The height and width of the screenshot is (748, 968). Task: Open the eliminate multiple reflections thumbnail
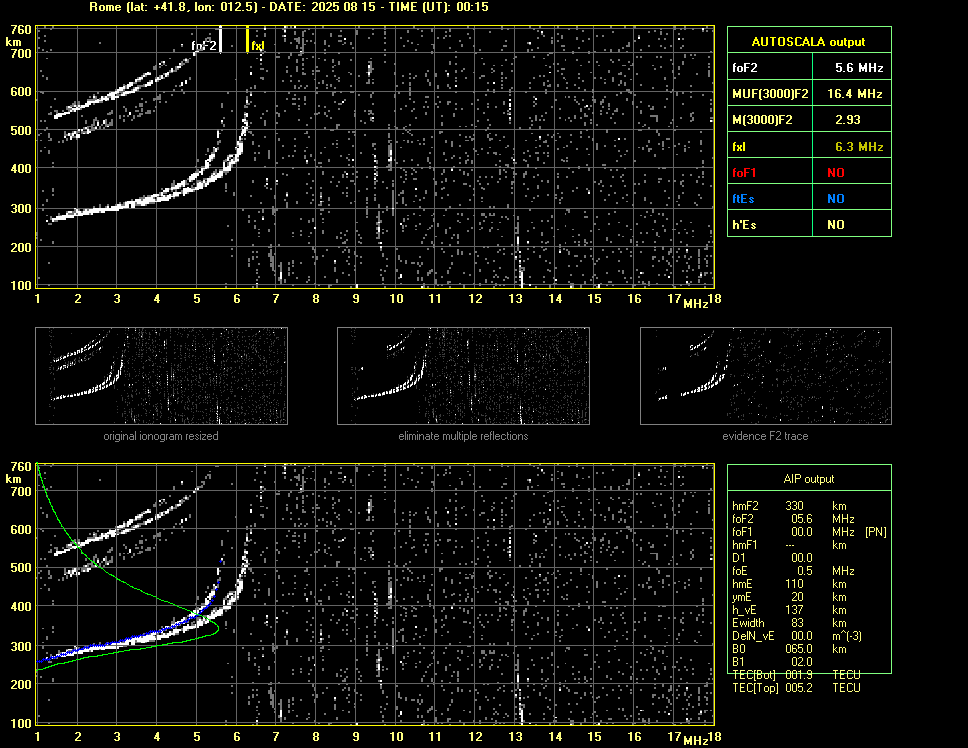click(464, 376)
